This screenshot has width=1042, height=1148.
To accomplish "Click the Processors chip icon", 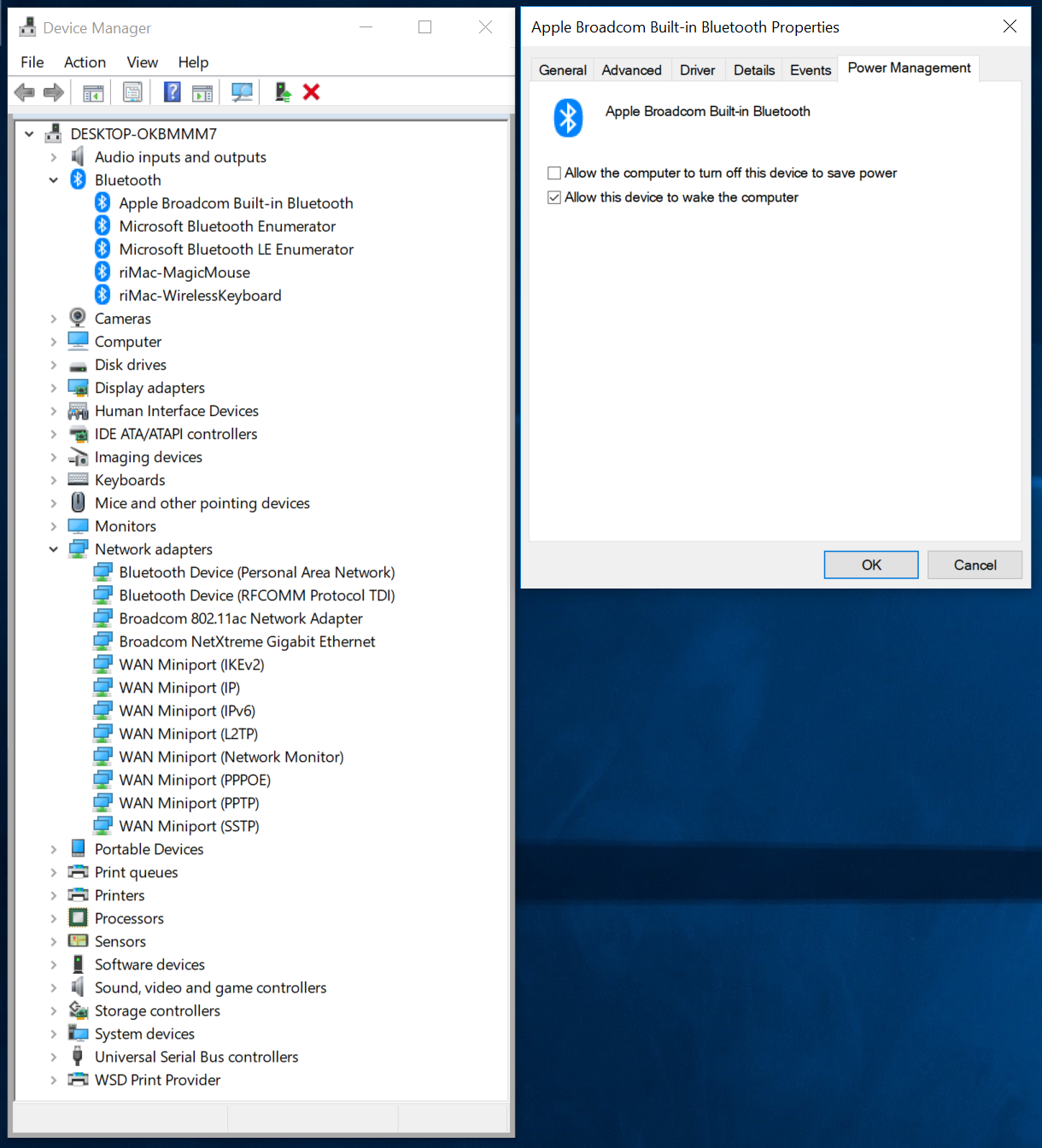I will [78, 917].
